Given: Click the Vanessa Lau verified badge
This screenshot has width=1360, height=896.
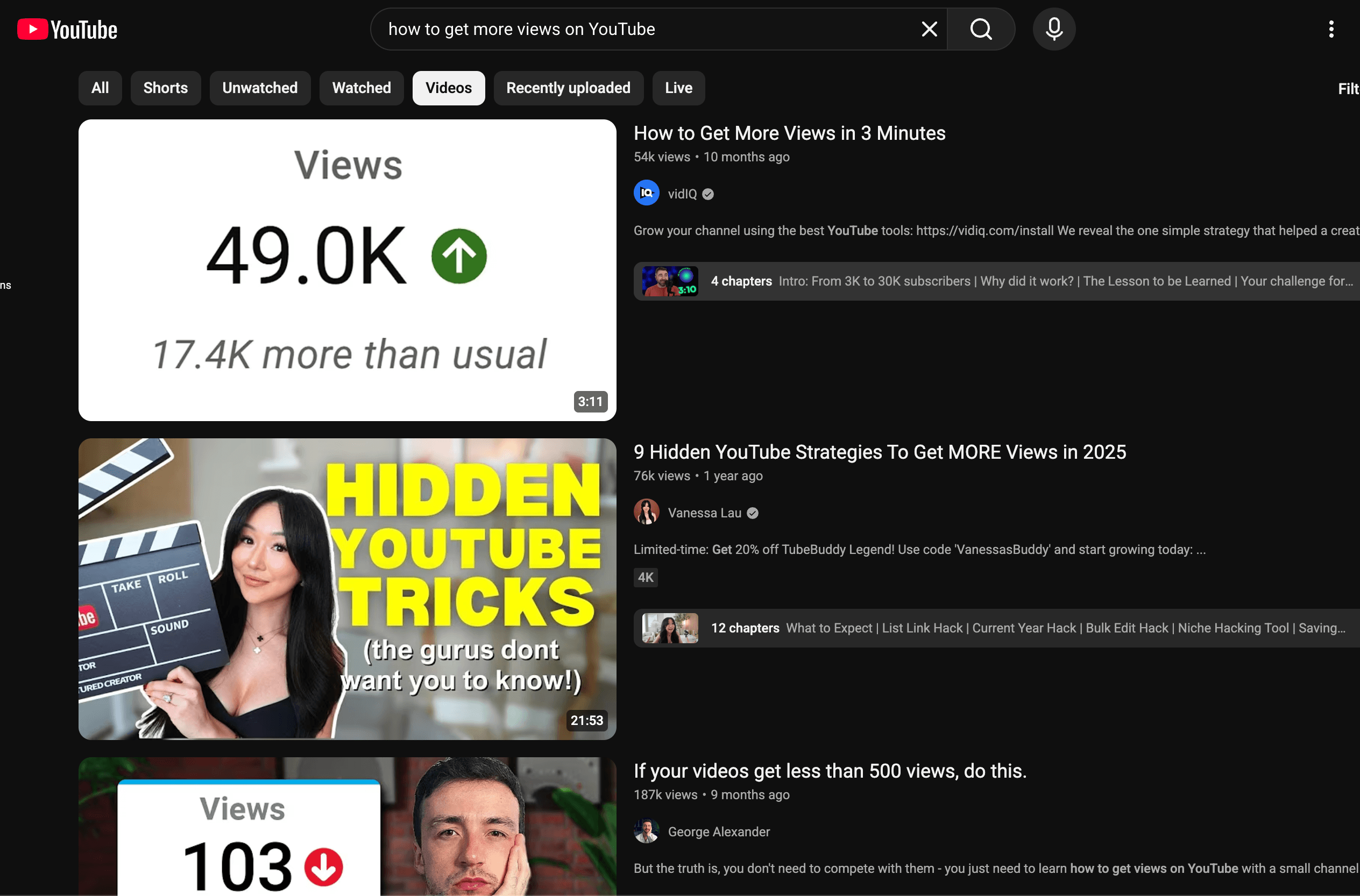Looking at the screenshot, I should [x=753, y=513].
